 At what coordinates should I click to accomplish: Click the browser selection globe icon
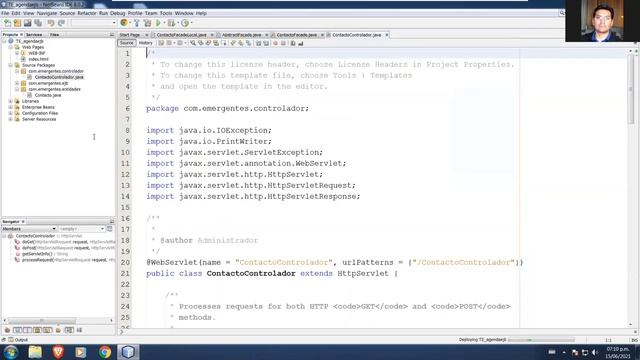tap(124, 23)
